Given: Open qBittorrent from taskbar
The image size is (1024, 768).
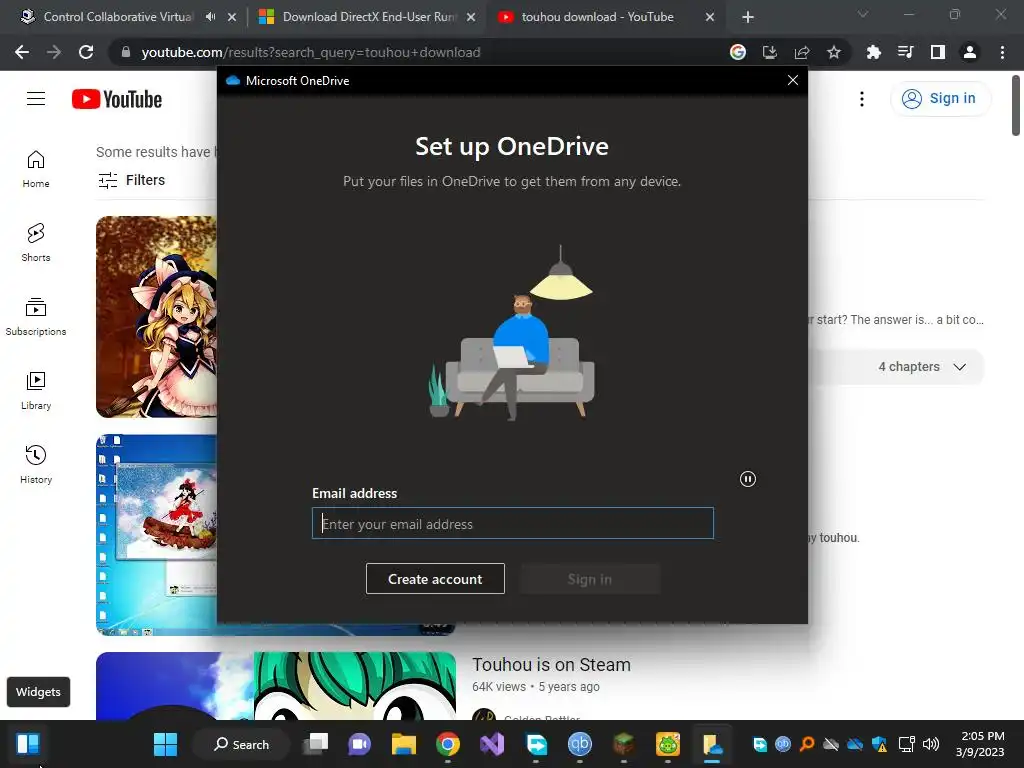Looking at the screenshot, I should point(580,744).
